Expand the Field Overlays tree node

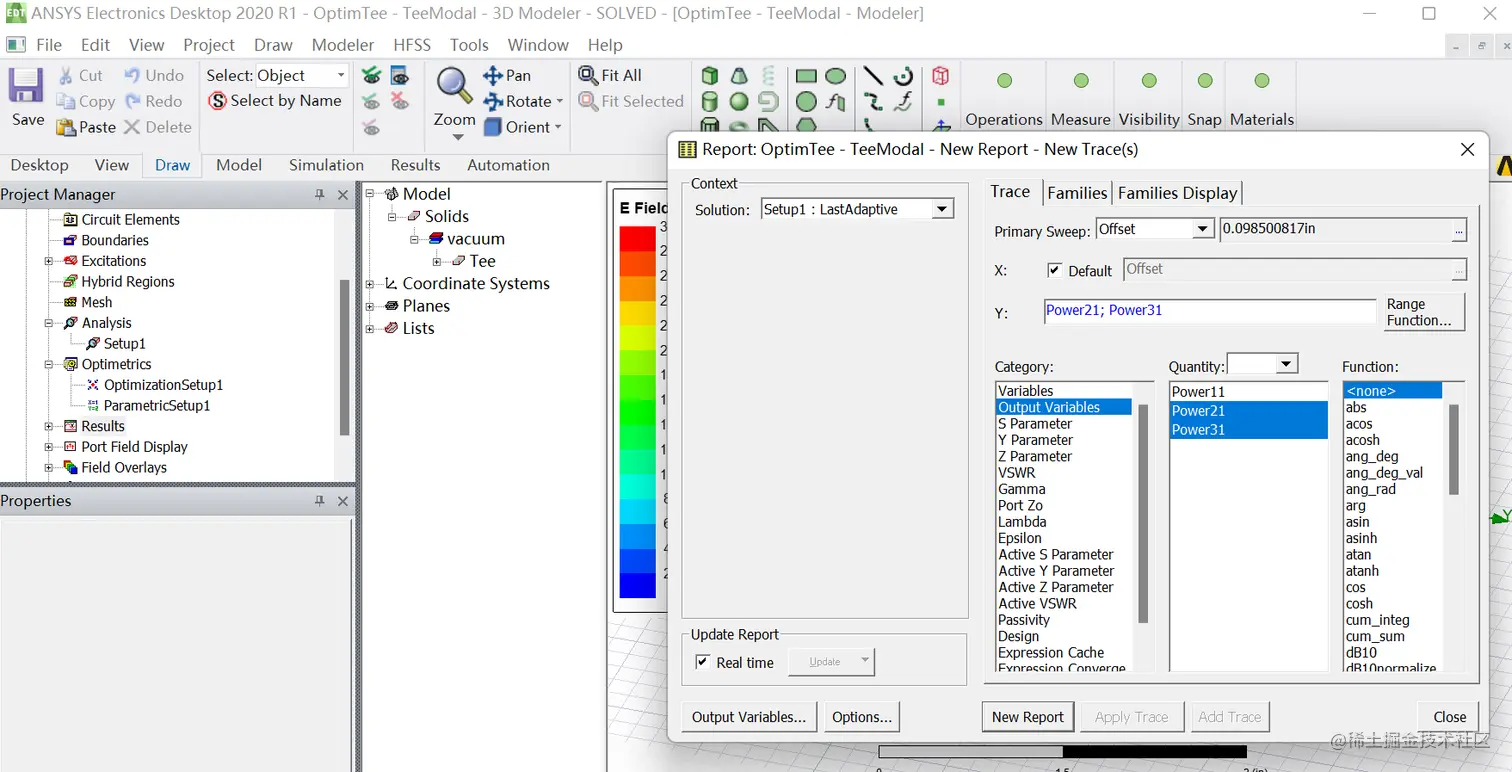pos(49,468)
